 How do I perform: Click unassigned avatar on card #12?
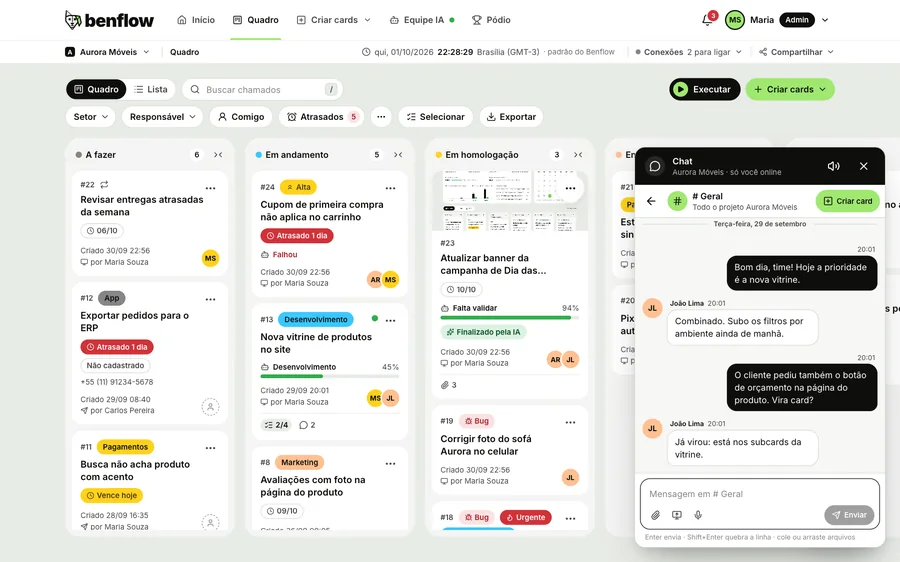tap(211, 406)
